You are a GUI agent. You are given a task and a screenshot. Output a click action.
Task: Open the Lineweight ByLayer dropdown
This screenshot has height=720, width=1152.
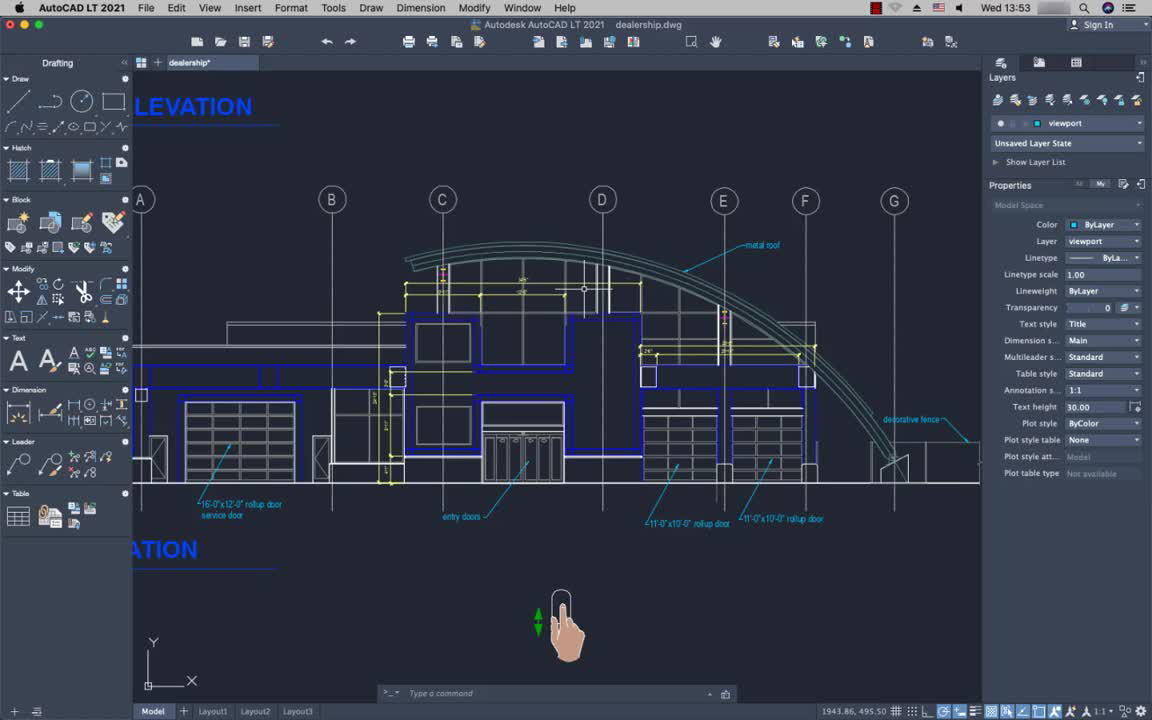(1104, 291)
